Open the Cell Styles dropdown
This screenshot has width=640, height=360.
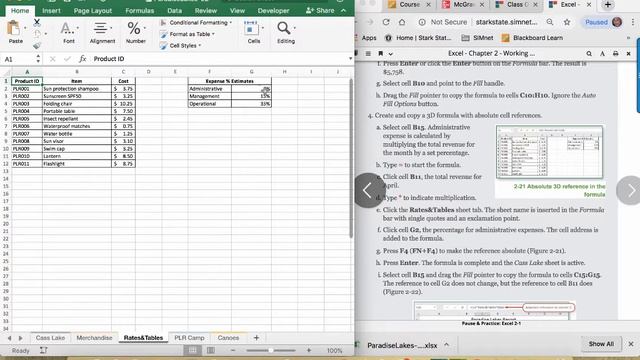tap(181, 45)
